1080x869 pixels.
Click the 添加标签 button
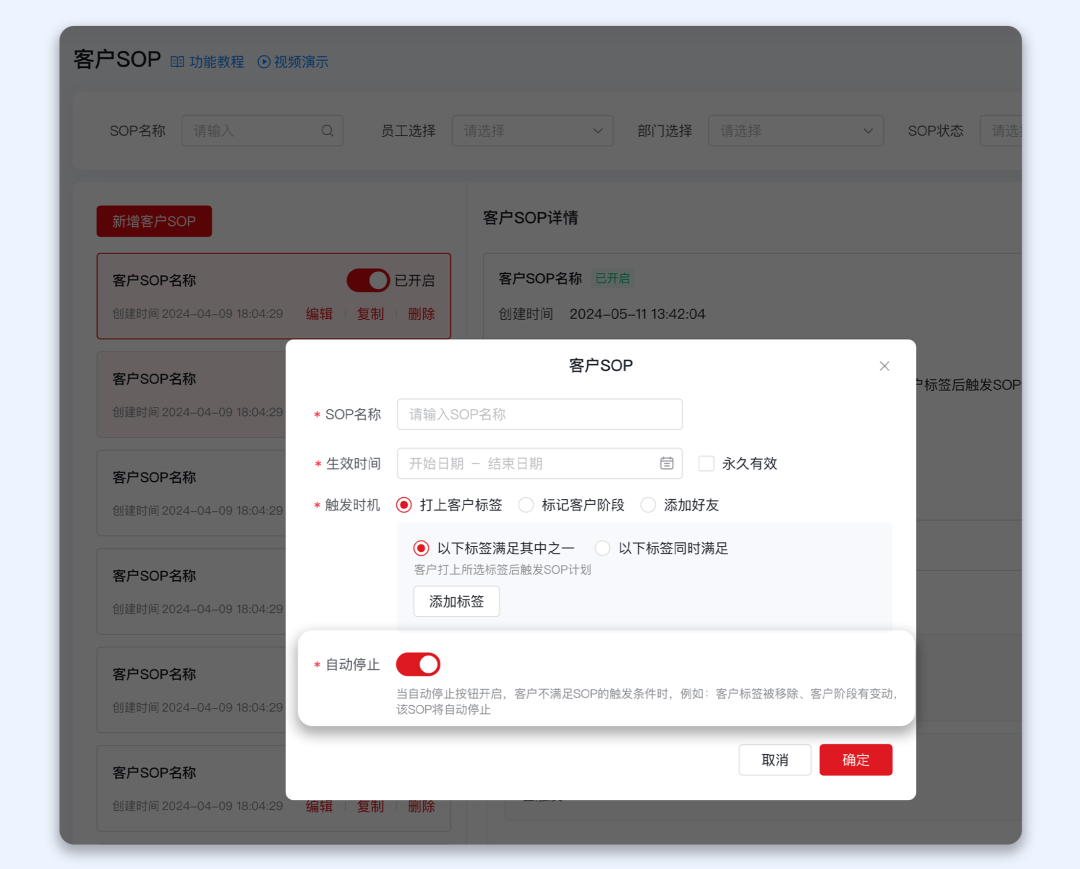(x=456, y=601)
